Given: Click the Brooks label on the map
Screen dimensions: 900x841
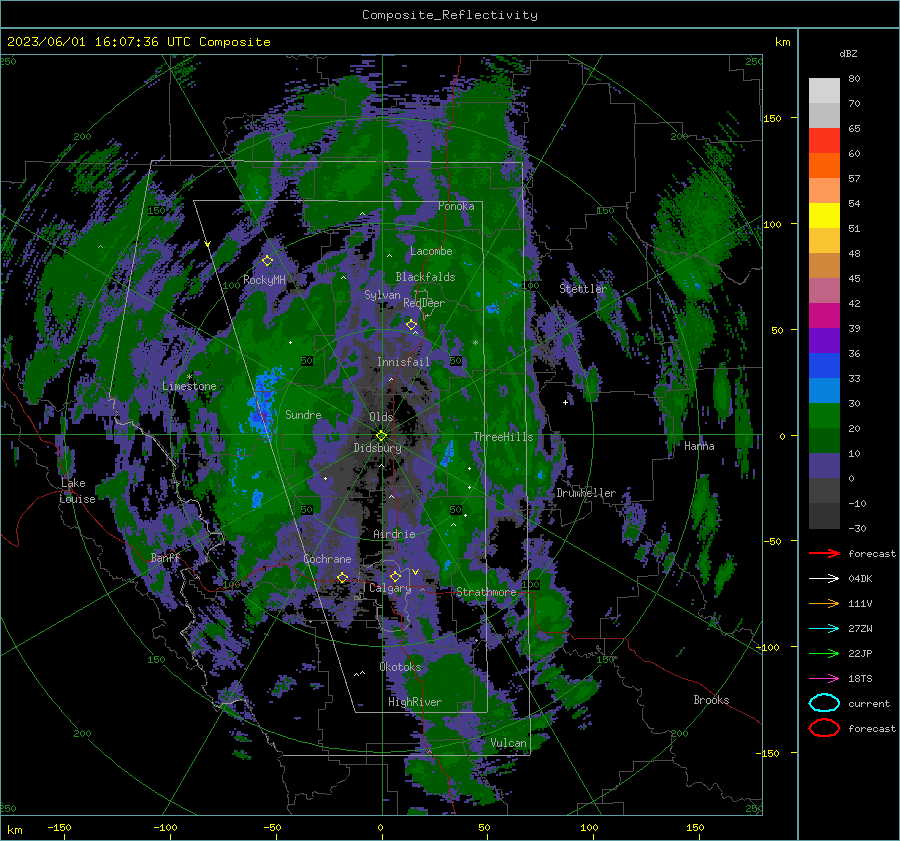Looking at the screenshot, I should [711, 700].
